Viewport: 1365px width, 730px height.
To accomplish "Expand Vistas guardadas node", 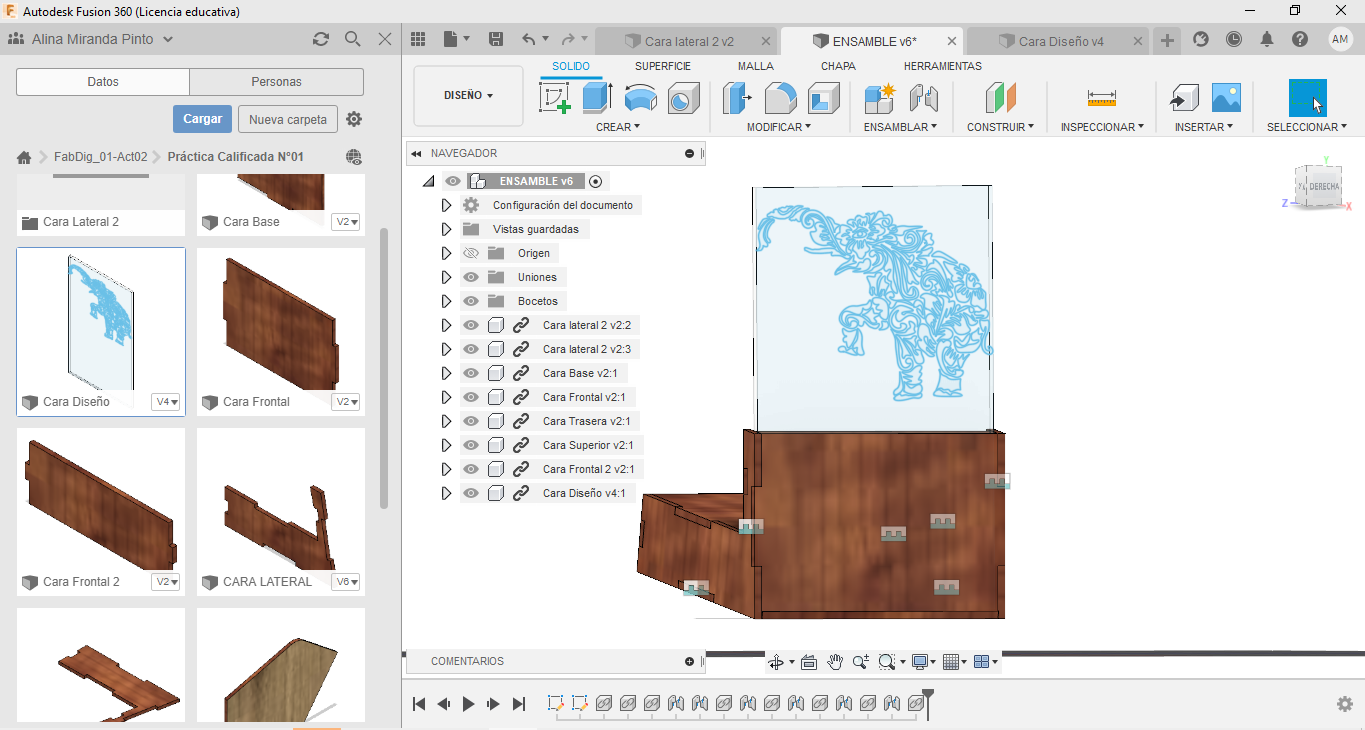I will [x=447, y=229].
